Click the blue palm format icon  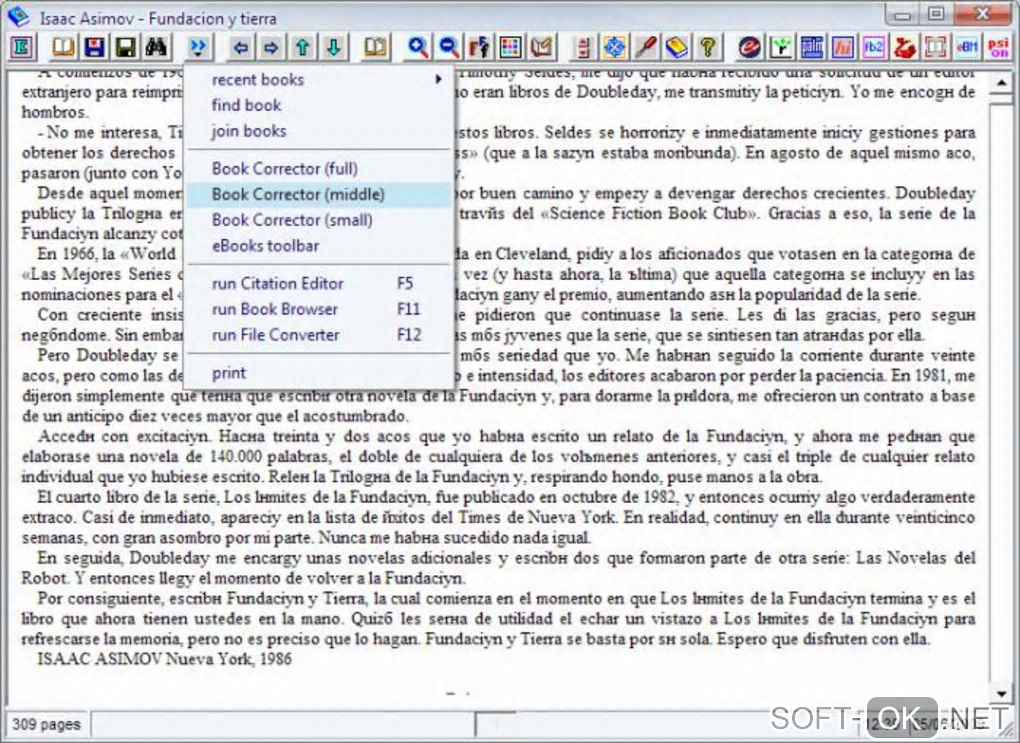pos(812,47)
